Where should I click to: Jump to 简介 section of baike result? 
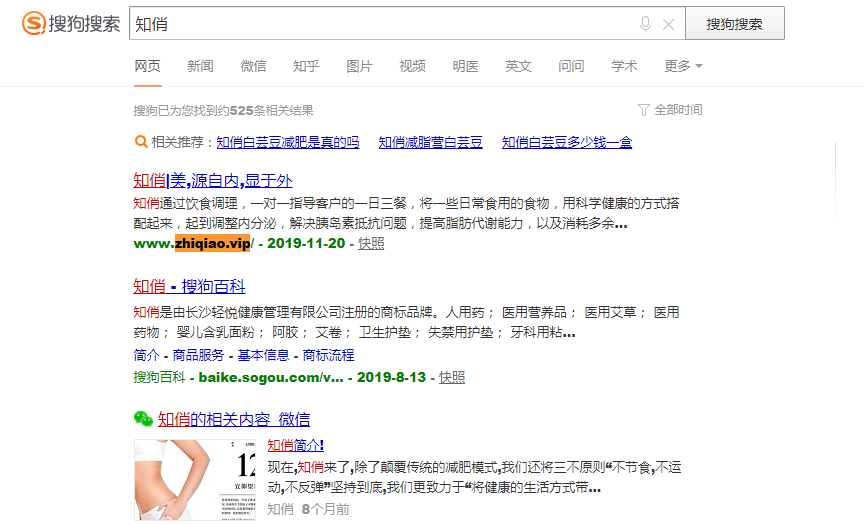point(146,355)
